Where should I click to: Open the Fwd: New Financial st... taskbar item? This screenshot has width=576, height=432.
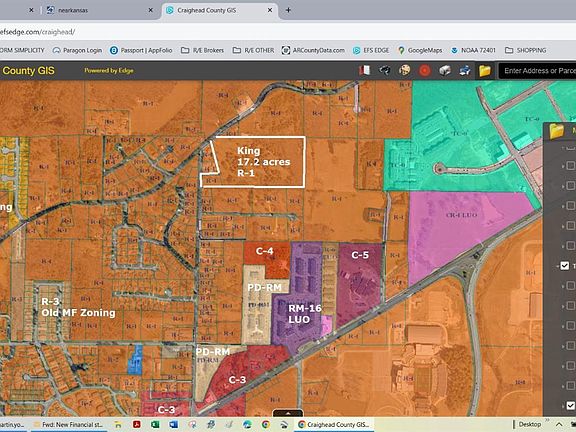coord(69,425)
